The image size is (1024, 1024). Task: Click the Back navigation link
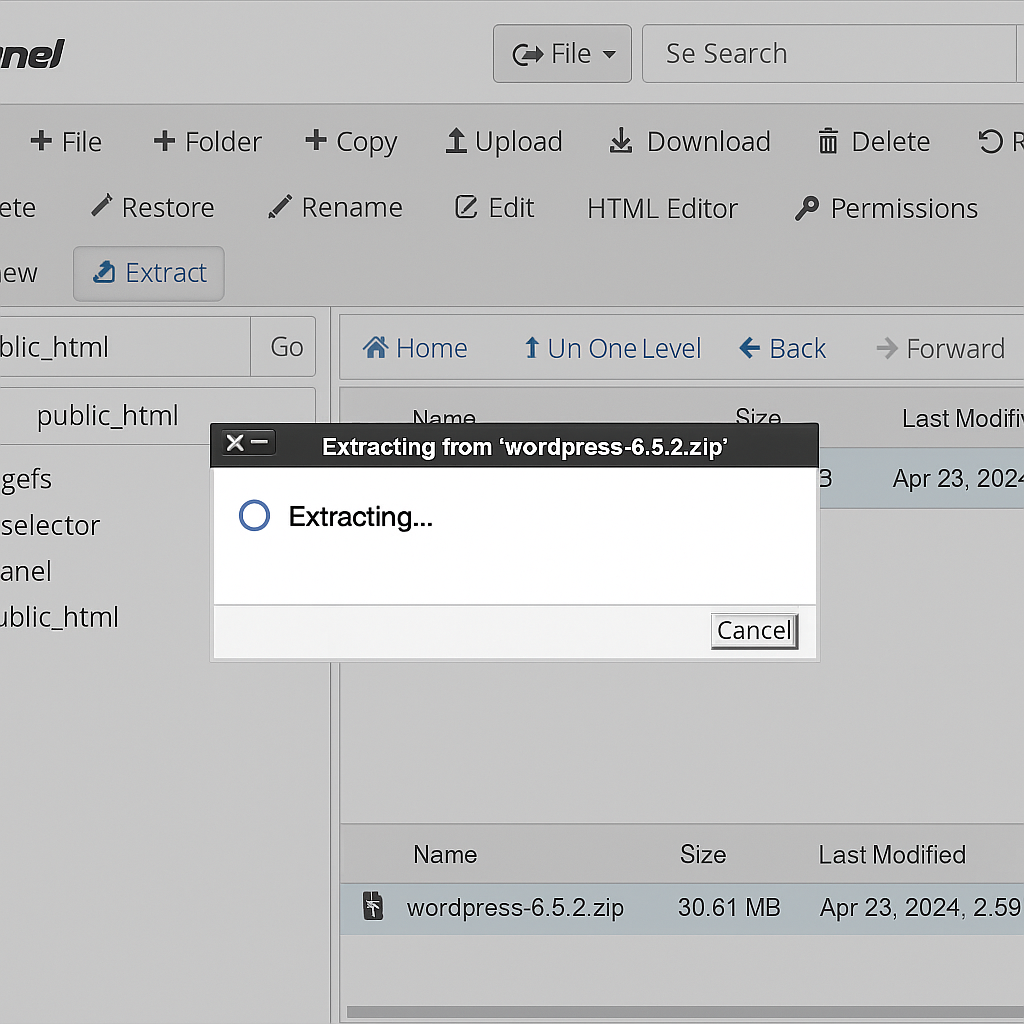pyautogui.click(x=782, y=348)
